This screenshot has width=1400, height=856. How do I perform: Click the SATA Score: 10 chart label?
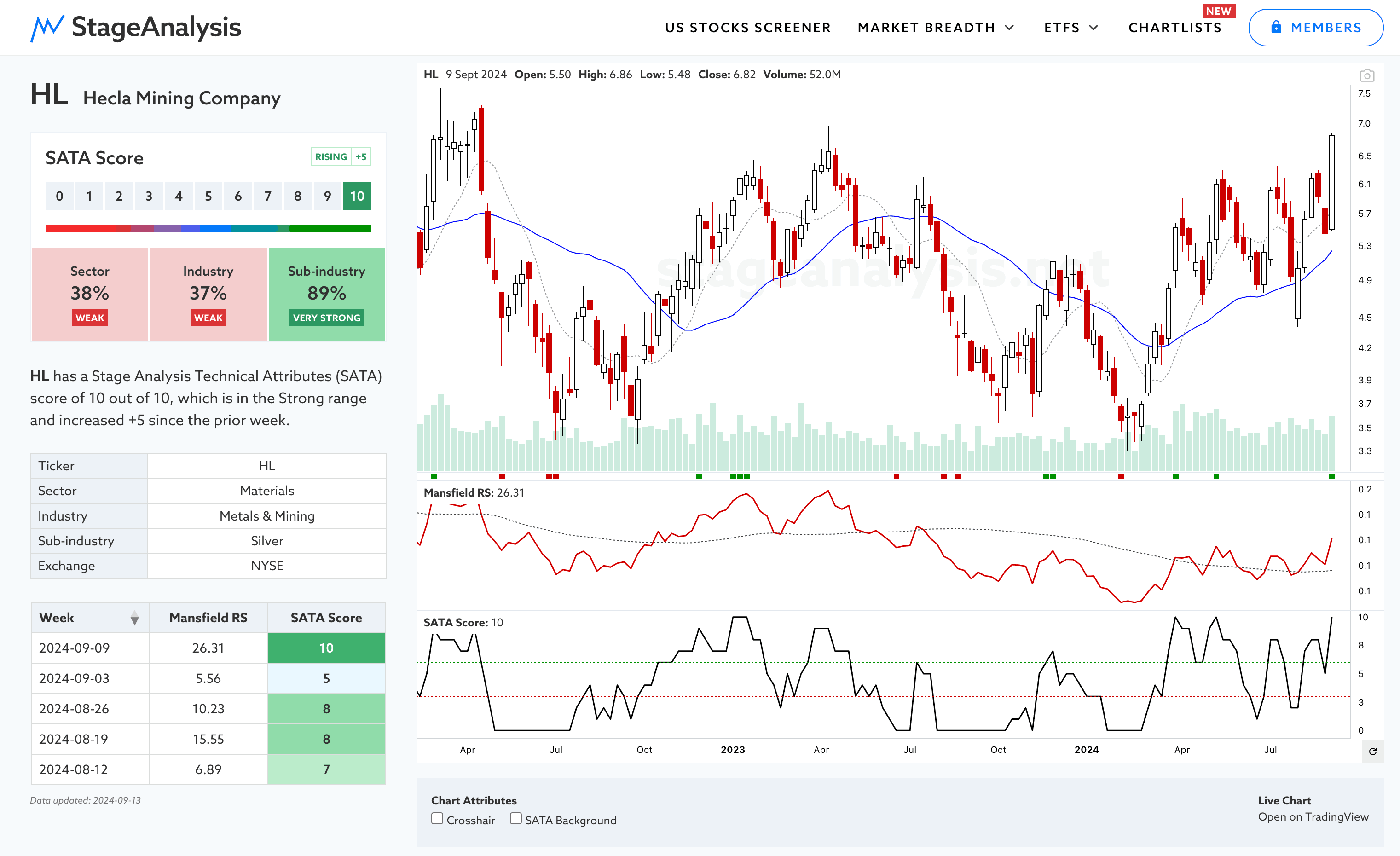463,622
